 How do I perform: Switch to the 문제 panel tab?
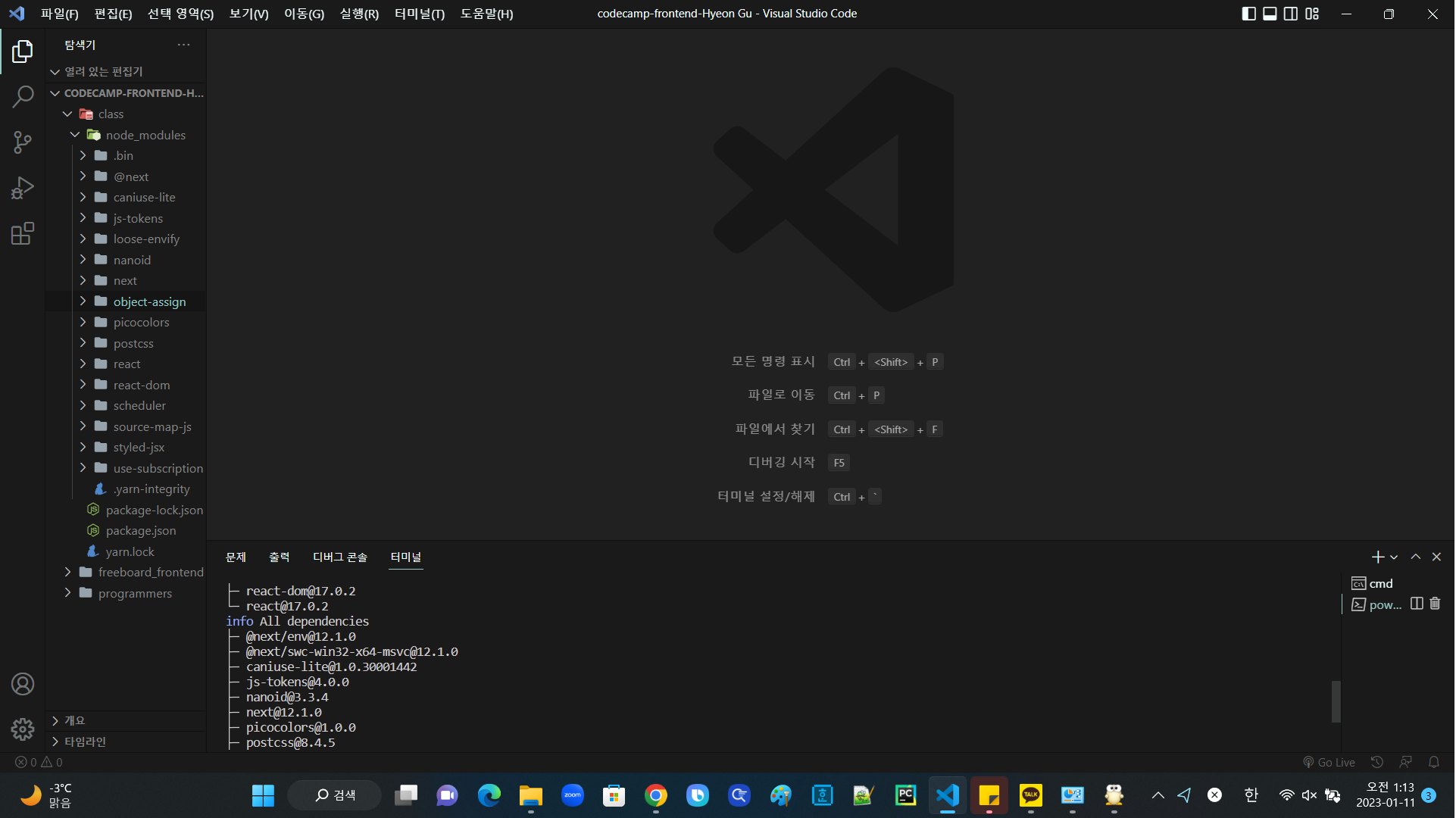pos(236,557)
